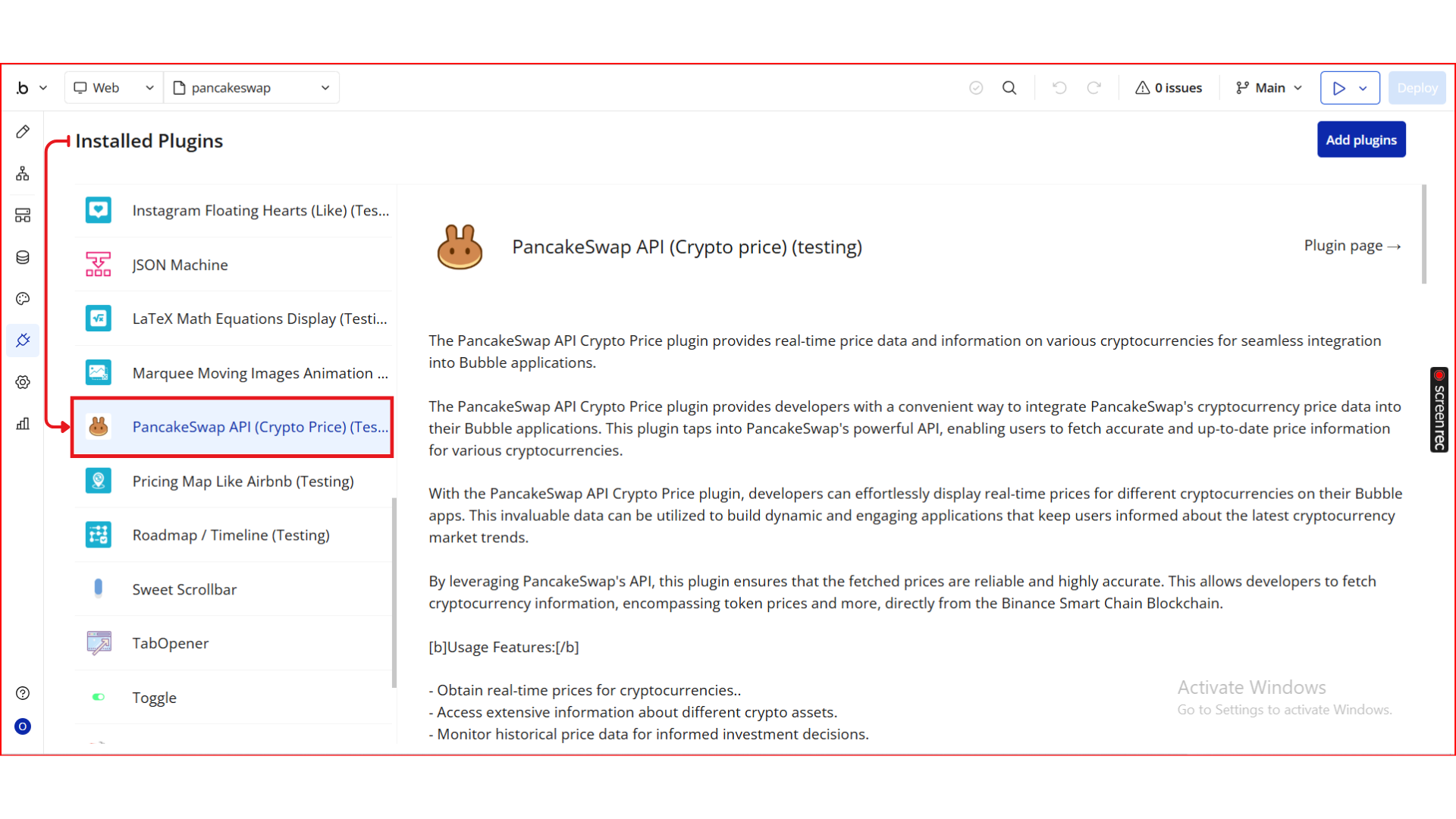
Task: Click the redo arrow icon
Action: (1094, 88)
